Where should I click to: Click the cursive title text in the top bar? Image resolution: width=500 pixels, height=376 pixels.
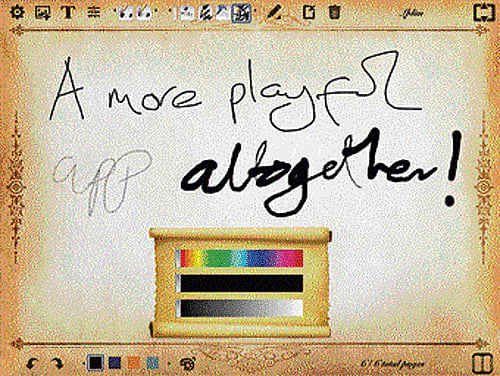(x=413, y=13)
